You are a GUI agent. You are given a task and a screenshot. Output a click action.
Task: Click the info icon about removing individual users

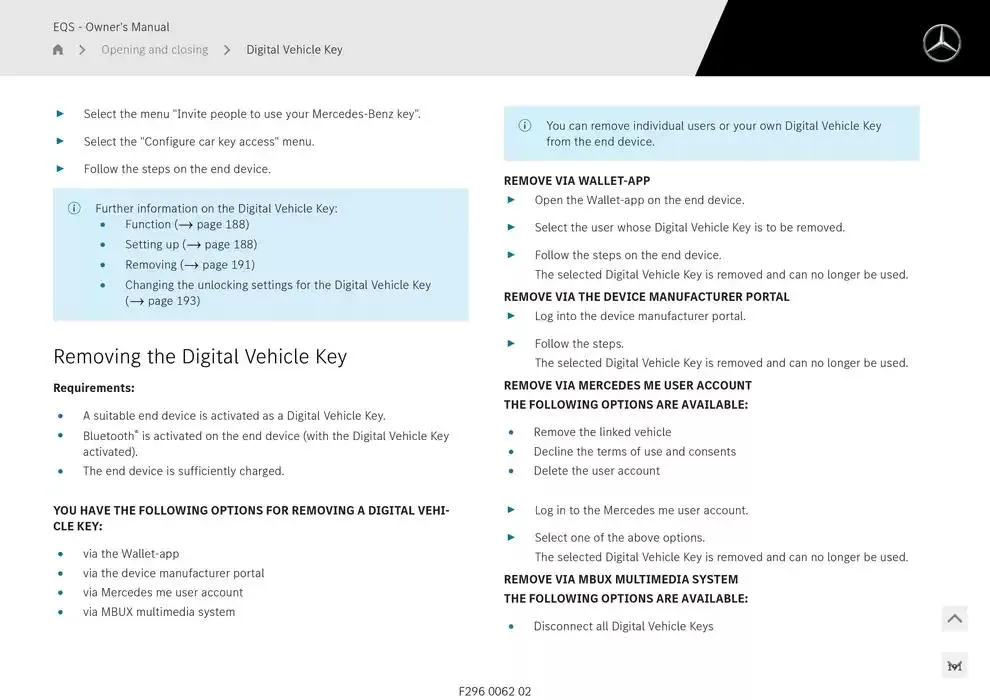click(x=524, y=125)
